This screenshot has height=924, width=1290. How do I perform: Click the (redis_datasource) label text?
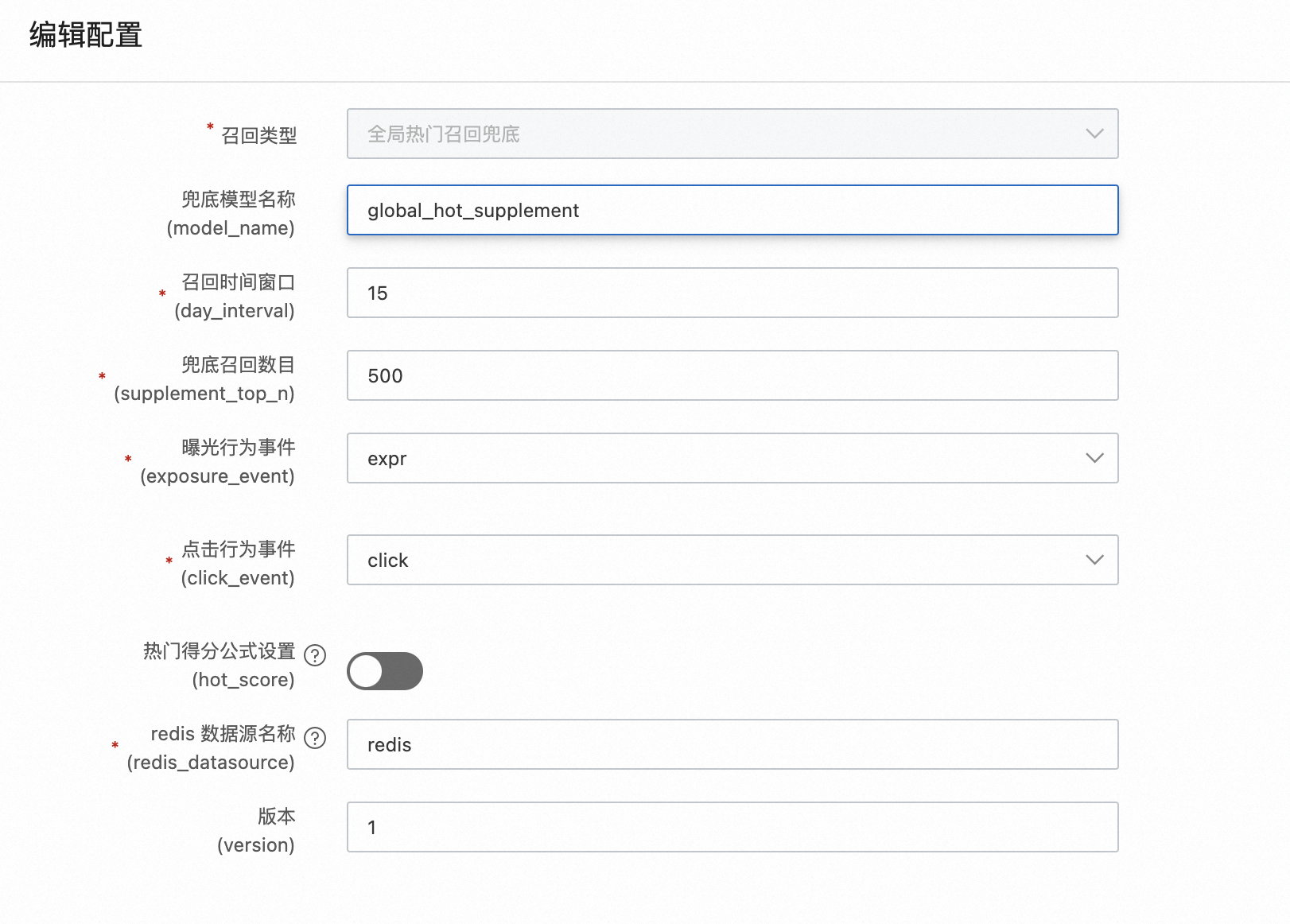[211, 763]
